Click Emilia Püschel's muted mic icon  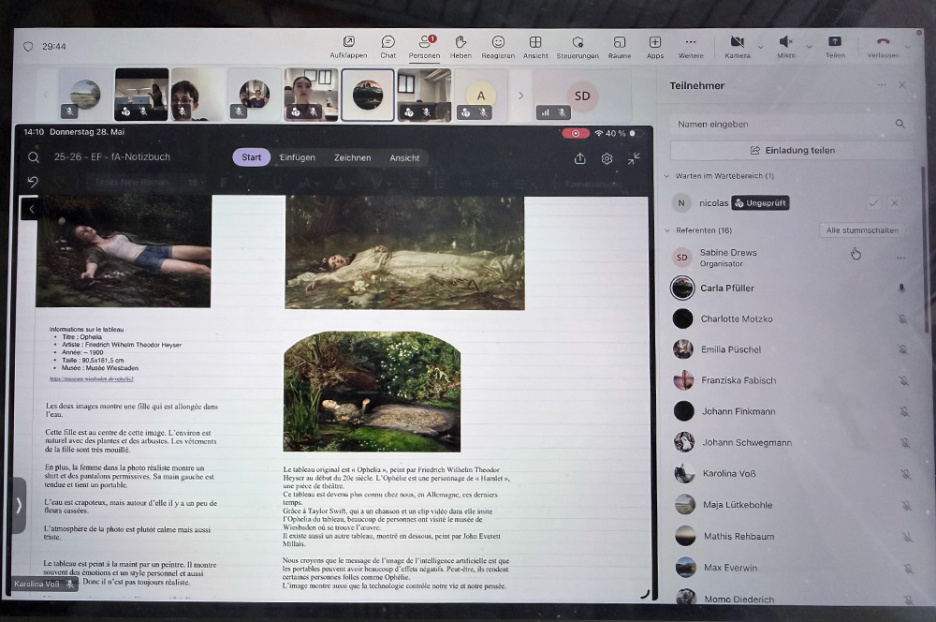click(903, 350)
